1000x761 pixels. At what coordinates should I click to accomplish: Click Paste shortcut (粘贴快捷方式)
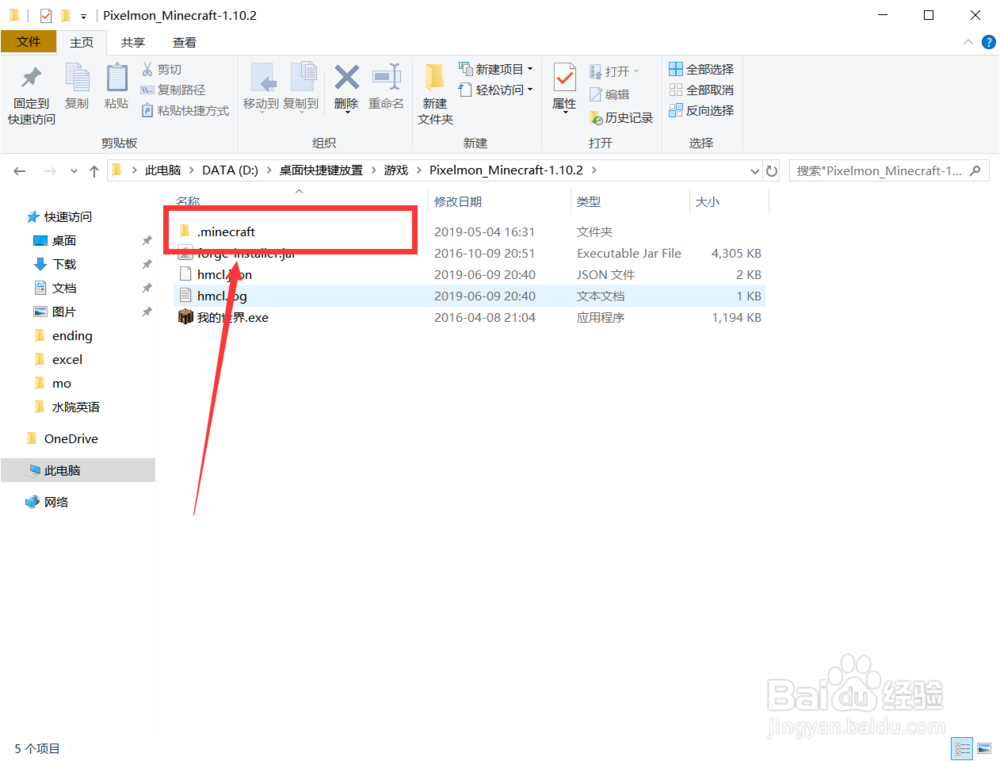point(185,110)
